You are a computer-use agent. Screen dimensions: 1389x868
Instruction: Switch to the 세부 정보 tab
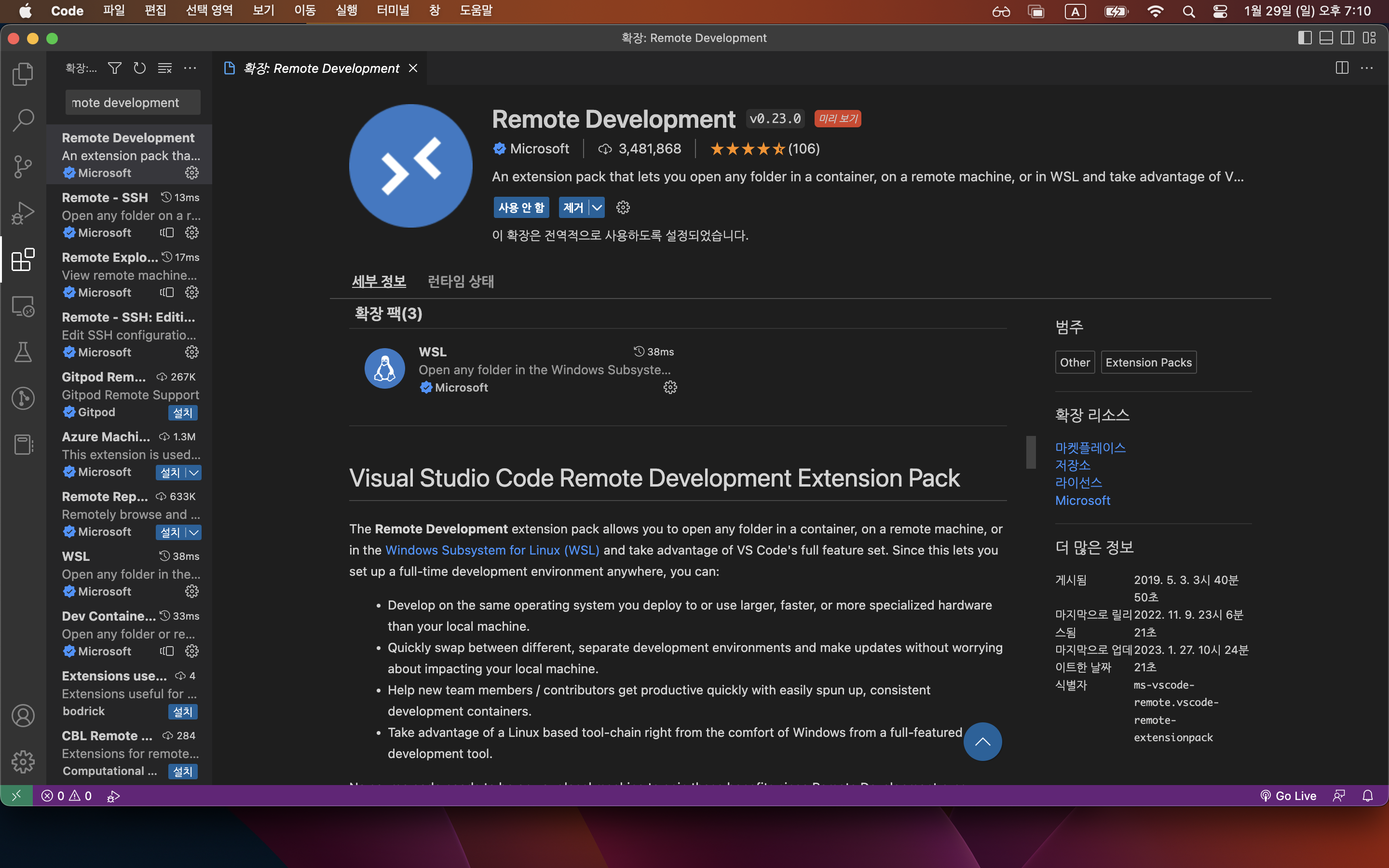(379, 281)
